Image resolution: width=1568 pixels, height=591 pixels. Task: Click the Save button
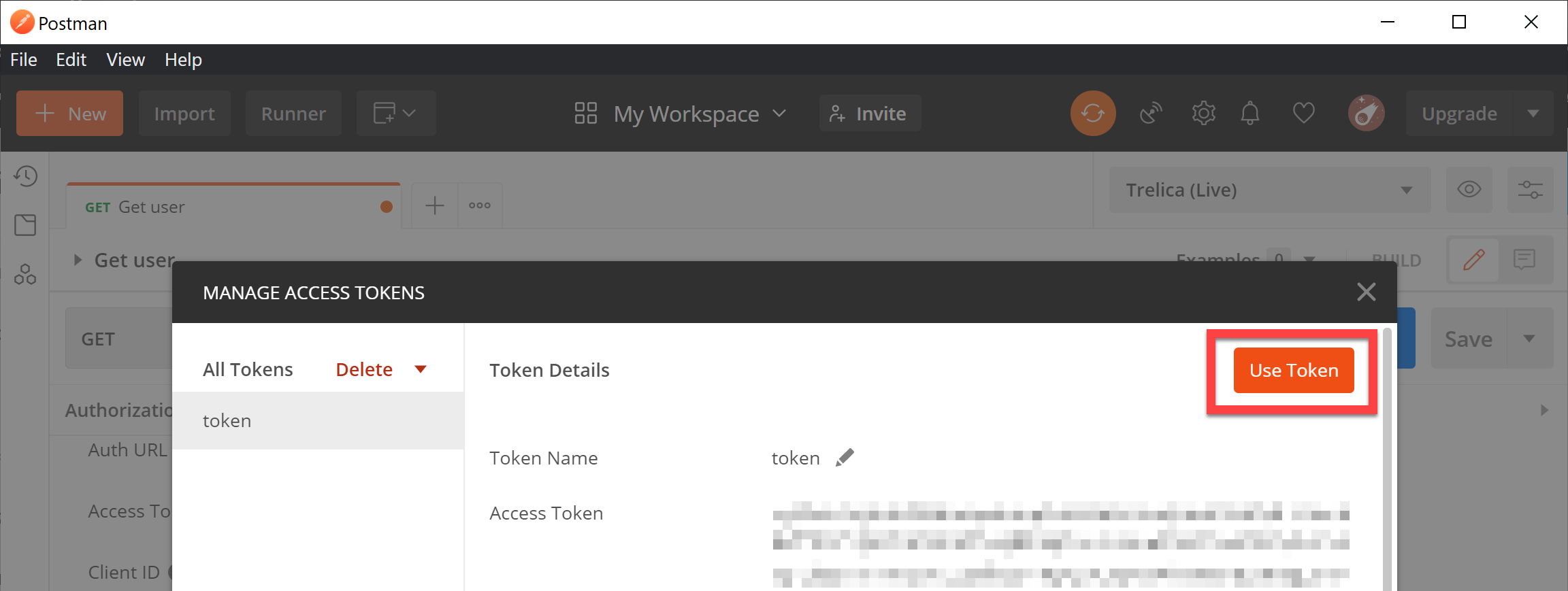click(x=1469, y=339)
